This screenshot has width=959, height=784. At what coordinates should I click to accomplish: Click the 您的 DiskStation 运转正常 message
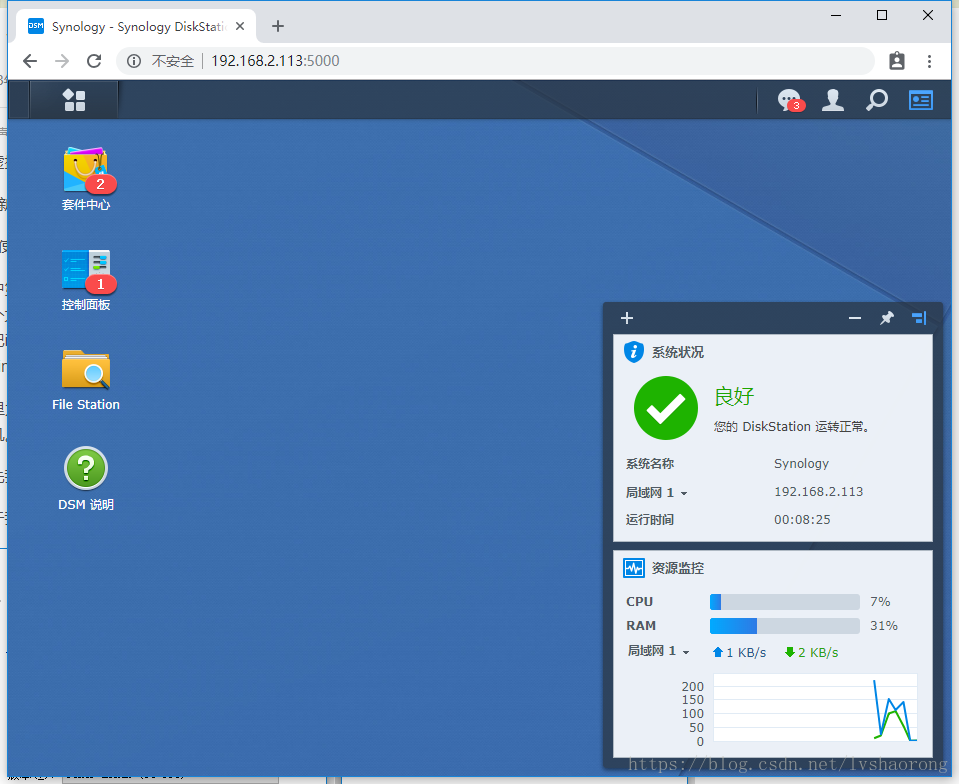coord(791,426)
